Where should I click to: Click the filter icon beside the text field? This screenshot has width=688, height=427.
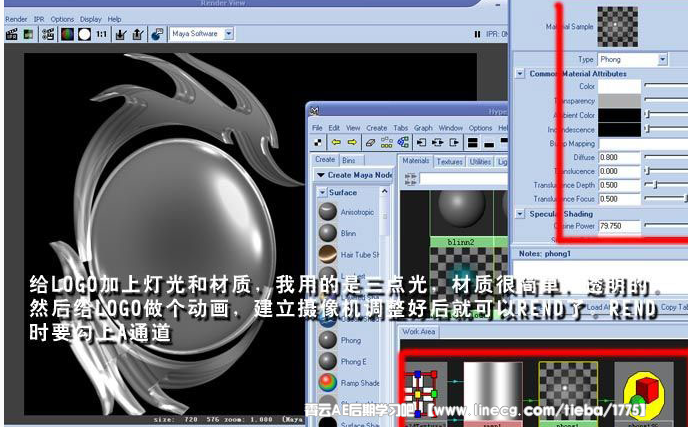point(410,179)
